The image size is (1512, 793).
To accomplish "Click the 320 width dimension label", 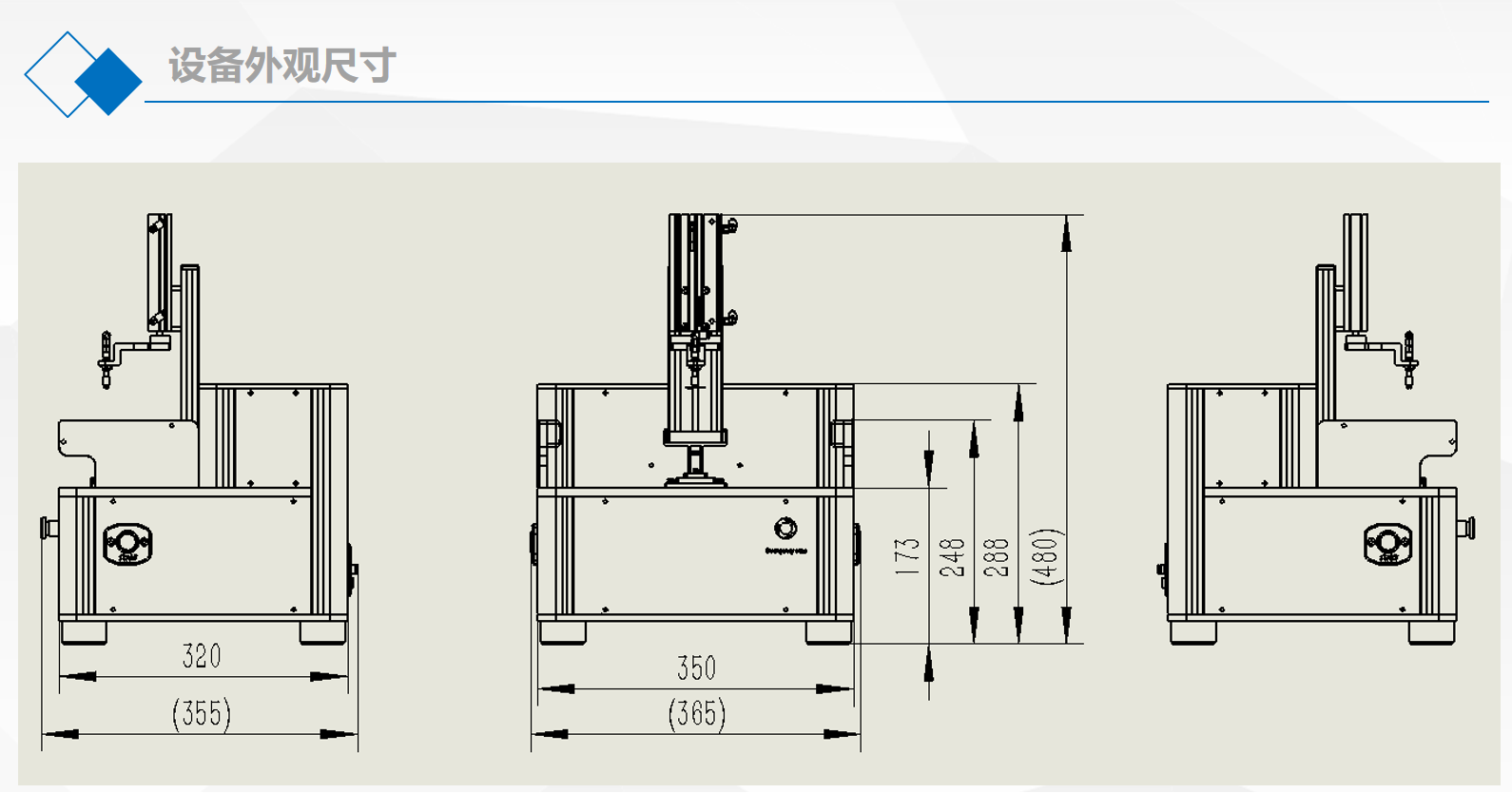I will 202,656.
